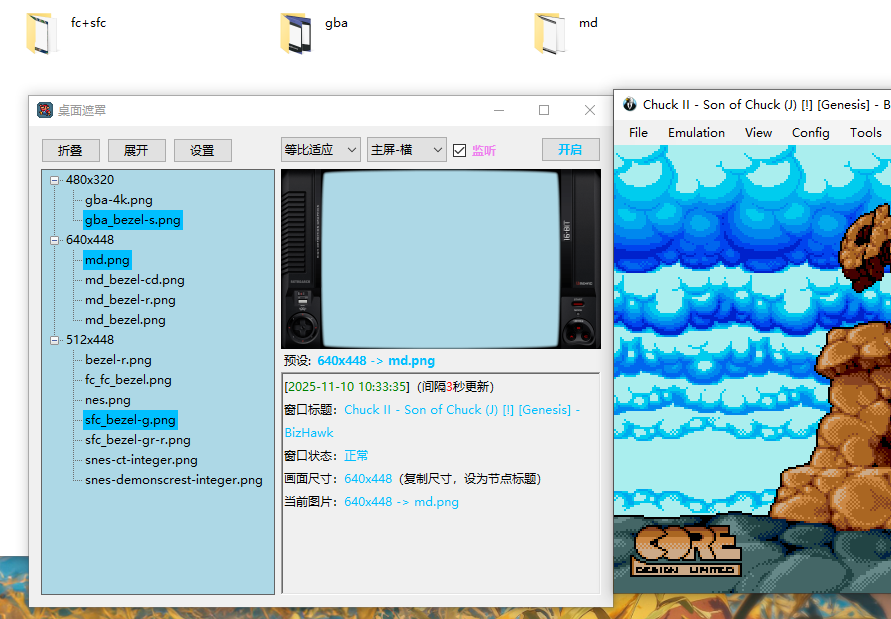Collapse the 640x448 tree node
Image resolution: width=891 pixels, height=619 pixels.
pyautogui.click(x=54, y=240)
